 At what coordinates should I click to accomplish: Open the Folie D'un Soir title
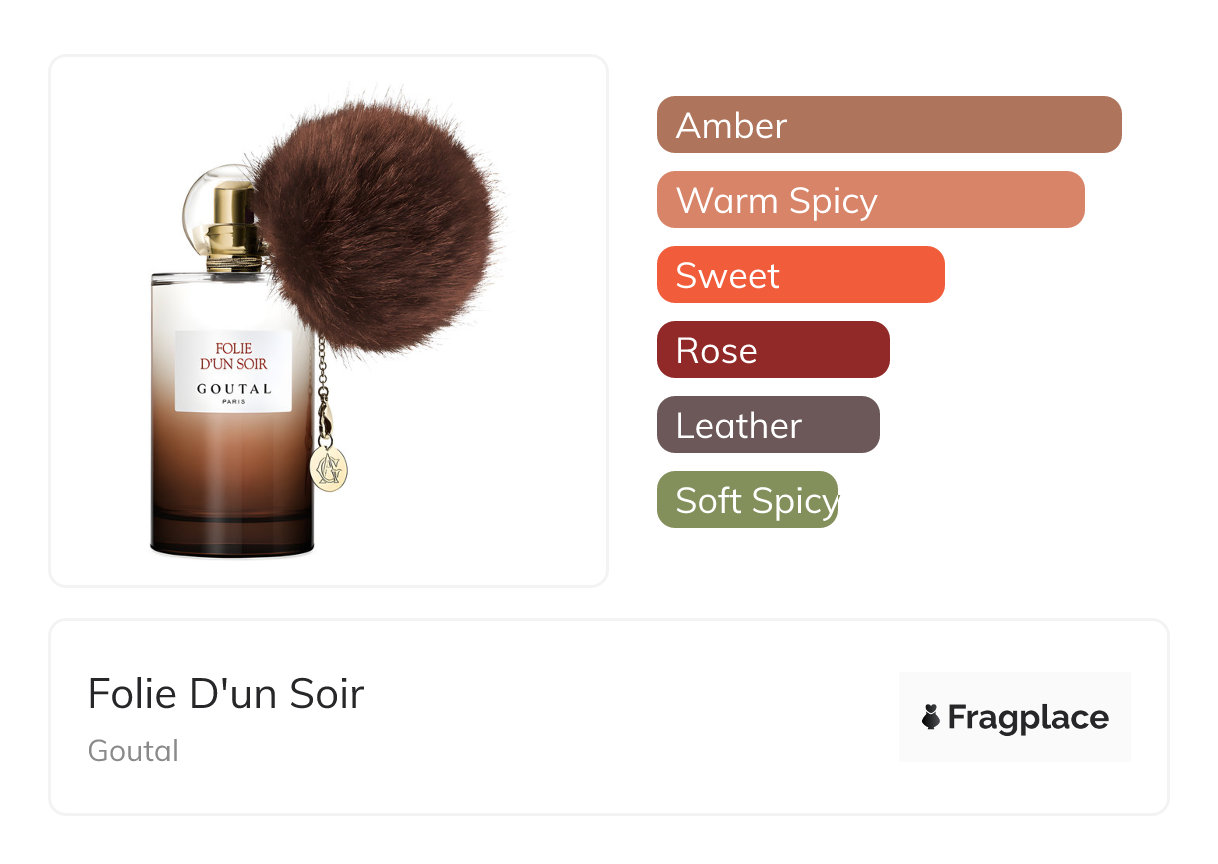[226, 693]
